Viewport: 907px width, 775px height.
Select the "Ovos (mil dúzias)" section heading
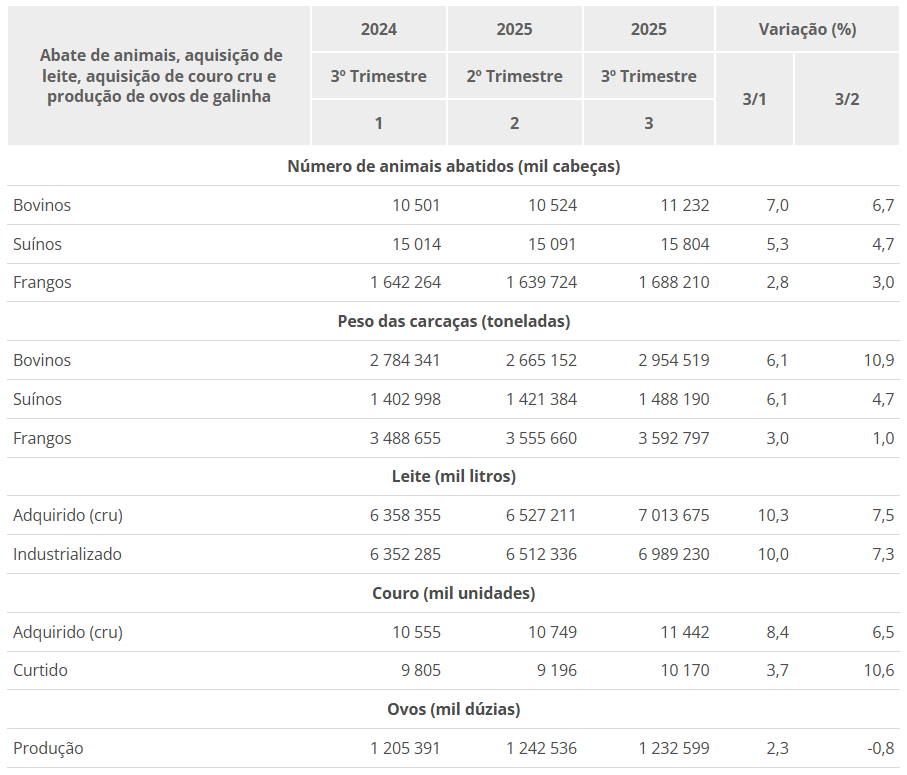tap(453, 709)
